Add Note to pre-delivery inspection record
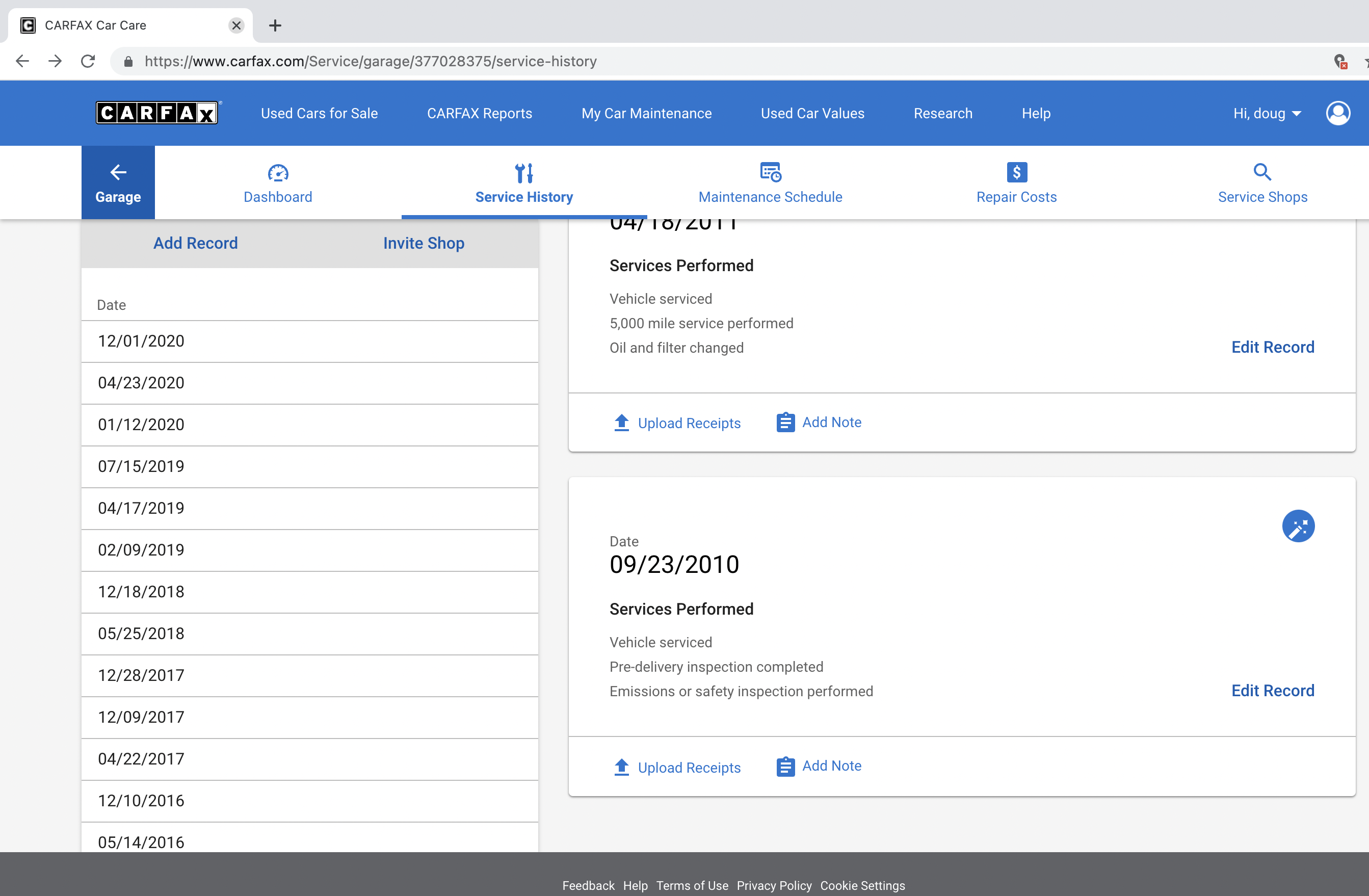This screenshot has height=896, width=1369. tap(831, 766)
